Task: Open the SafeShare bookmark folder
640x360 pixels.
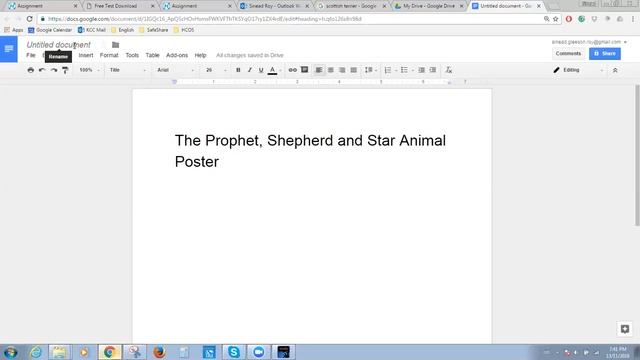Action: pyautogui.click(x=153, y=30)
